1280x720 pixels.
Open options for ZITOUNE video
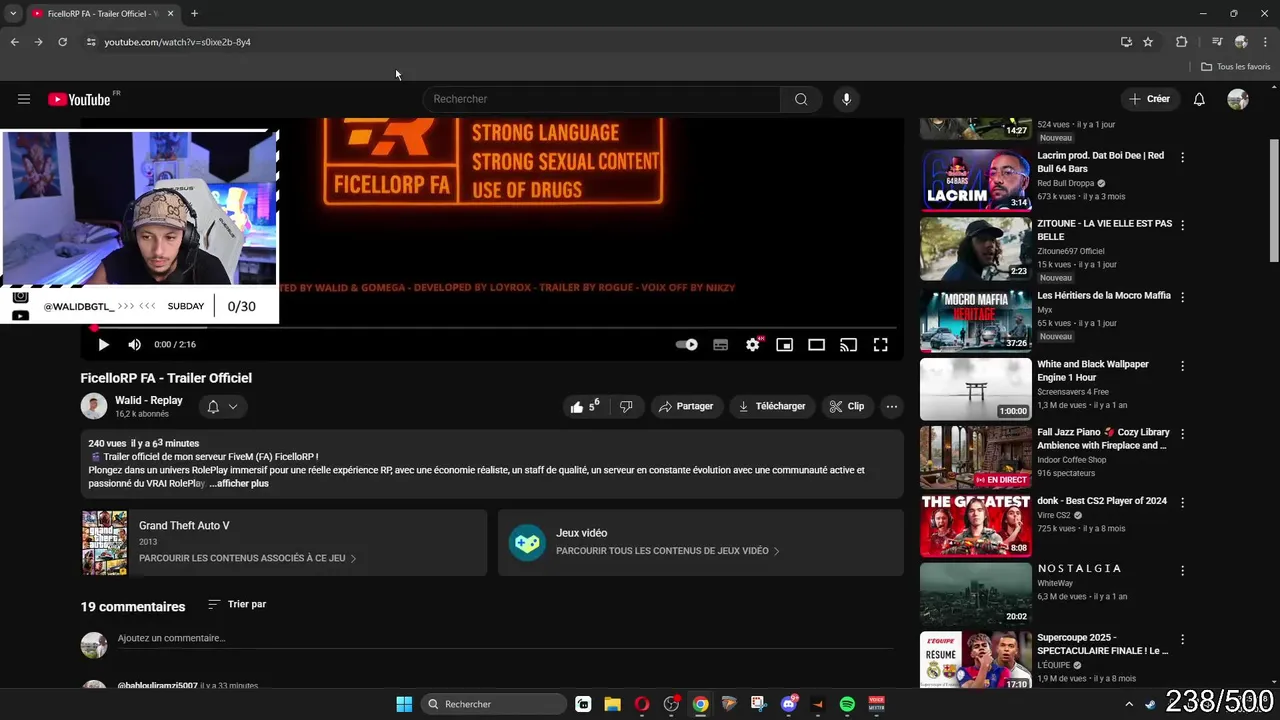pyautogui.click(x=1183, y=226)
